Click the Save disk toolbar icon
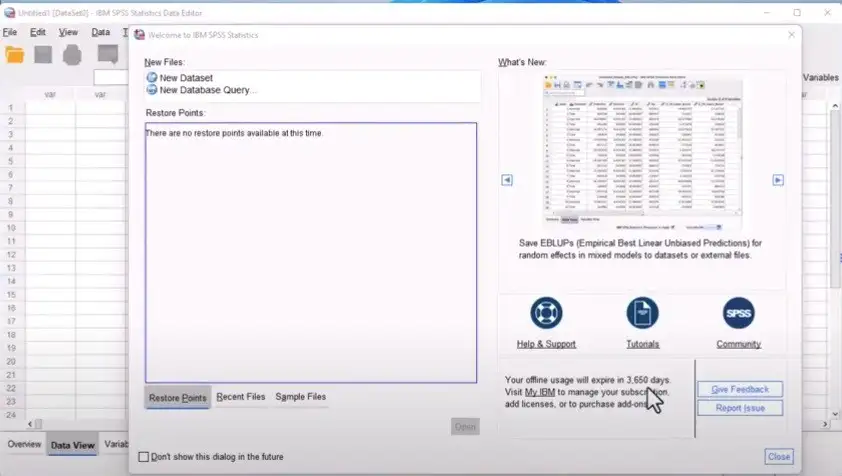 (43, 55)
